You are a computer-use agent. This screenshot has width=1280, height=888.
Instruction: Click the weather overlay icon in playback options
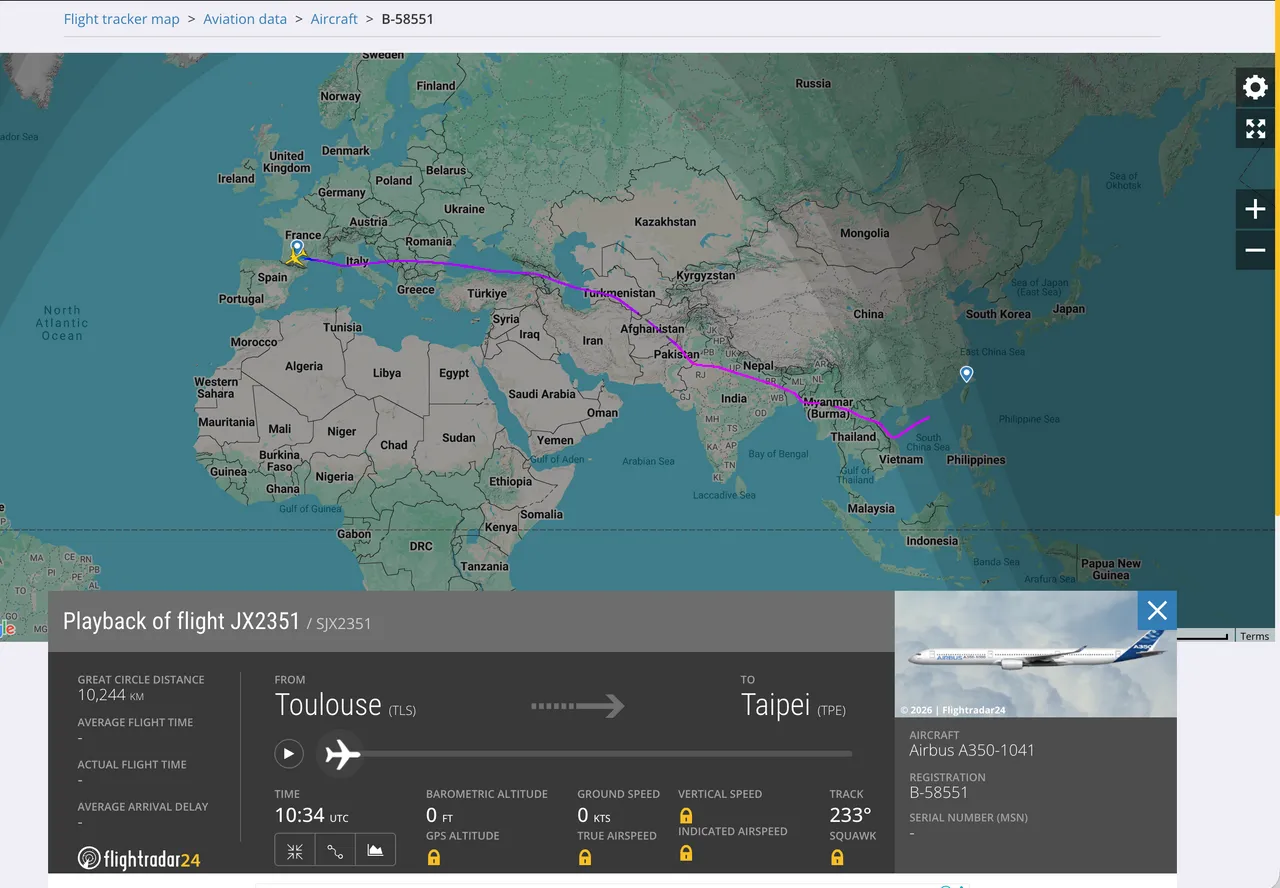pos(294,849)
